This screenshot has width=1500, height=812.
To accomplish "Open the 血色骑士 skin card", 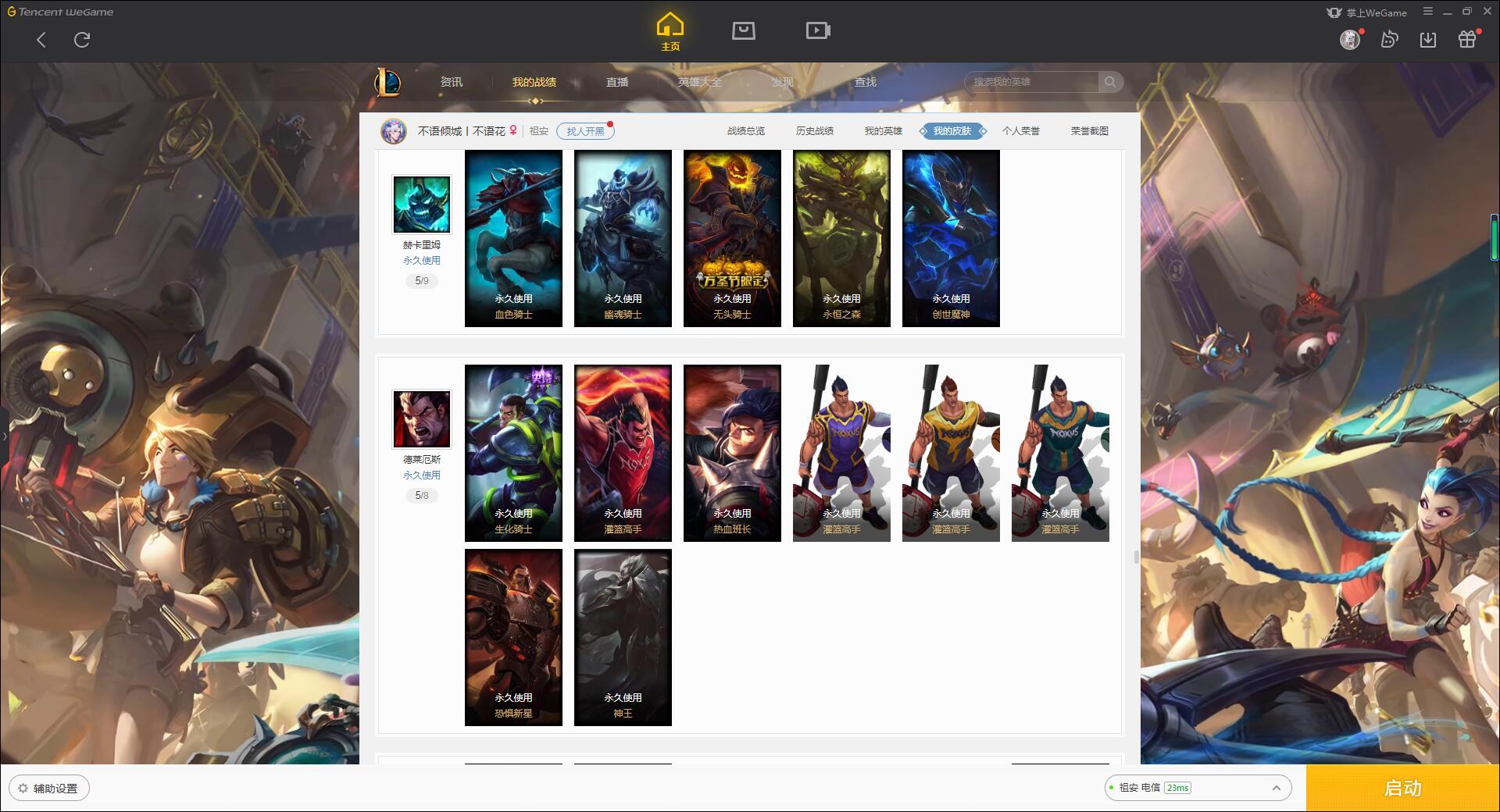I will (513, 238).
